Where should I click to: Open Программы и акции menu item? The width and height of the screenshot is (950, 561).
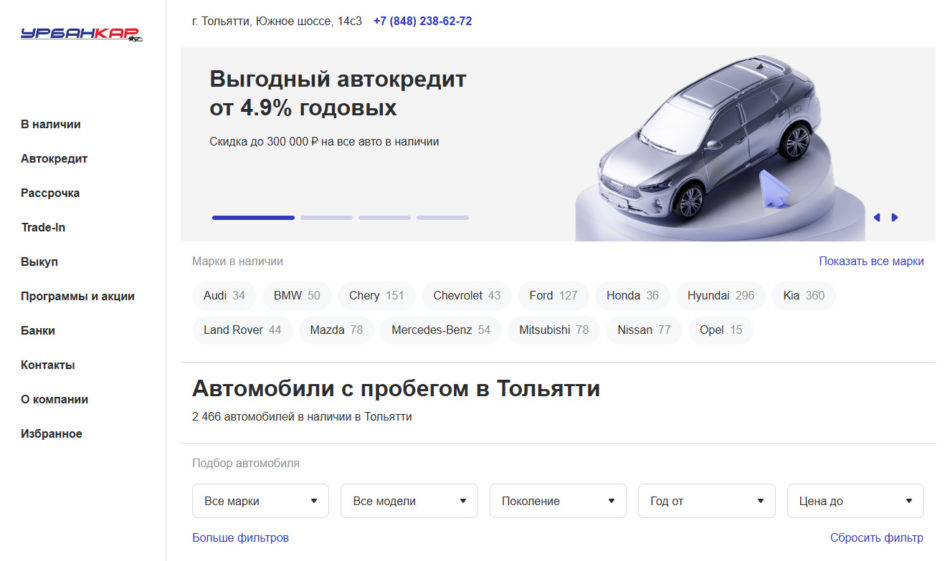(78, 296)
